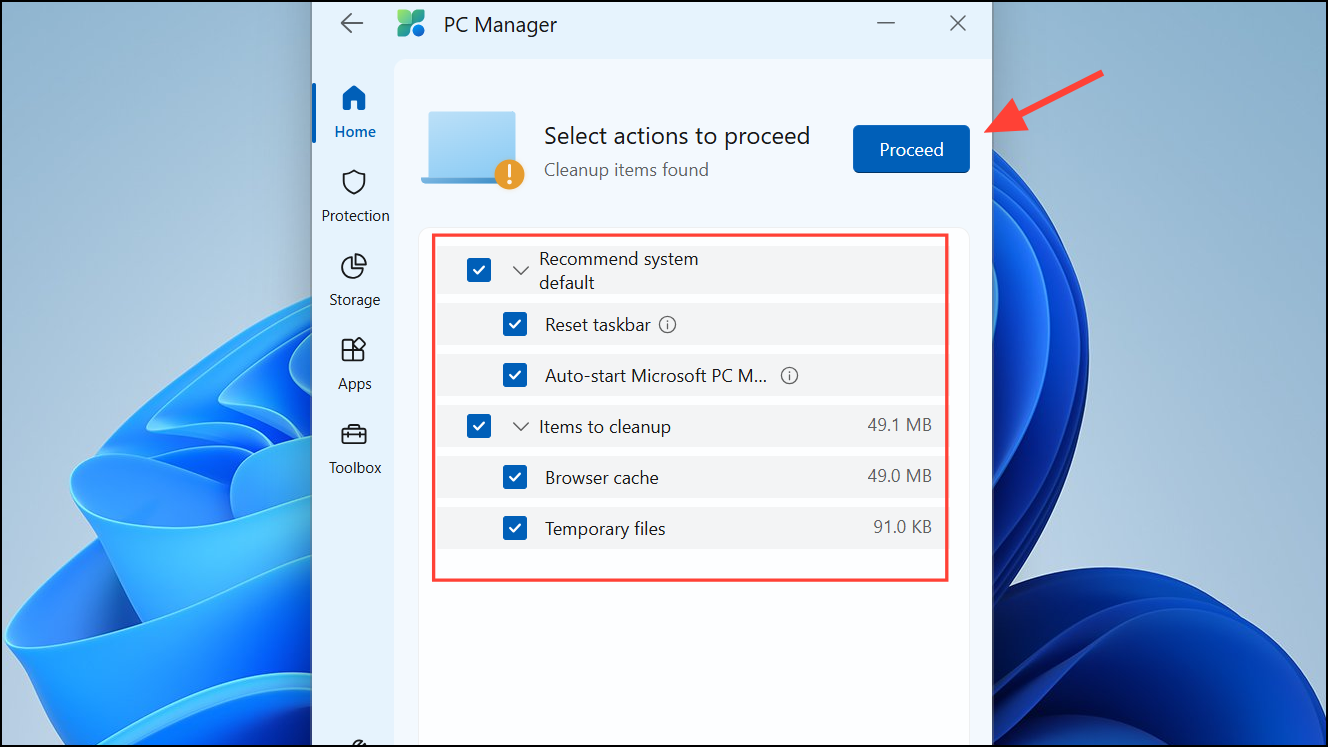Close the PC Manager window
This screenshot has height=747, width=1328.
click(958, 23)
